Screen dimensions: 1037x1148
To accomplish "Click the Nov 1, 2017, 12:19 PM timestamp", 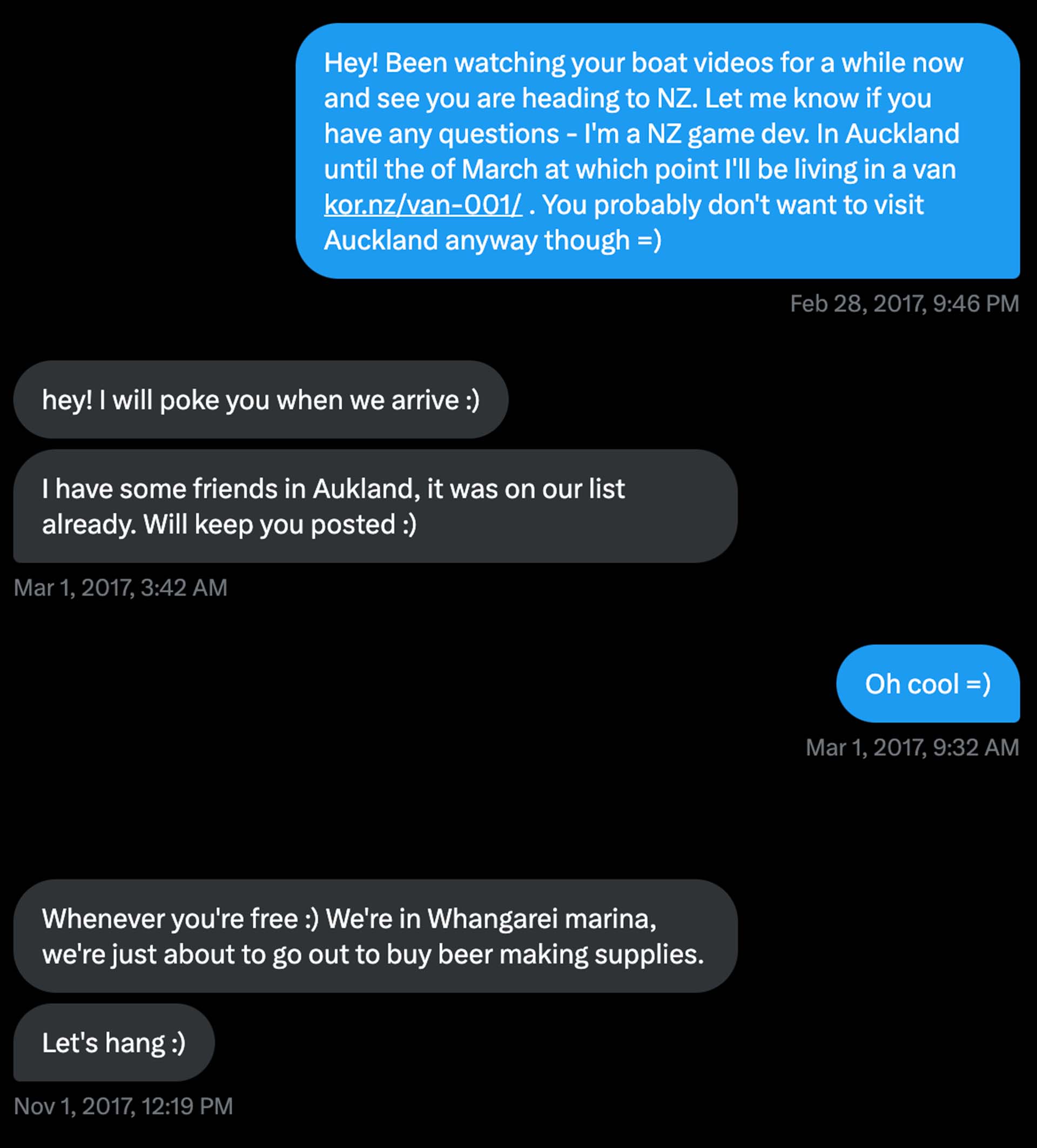I will point(123,1106).
